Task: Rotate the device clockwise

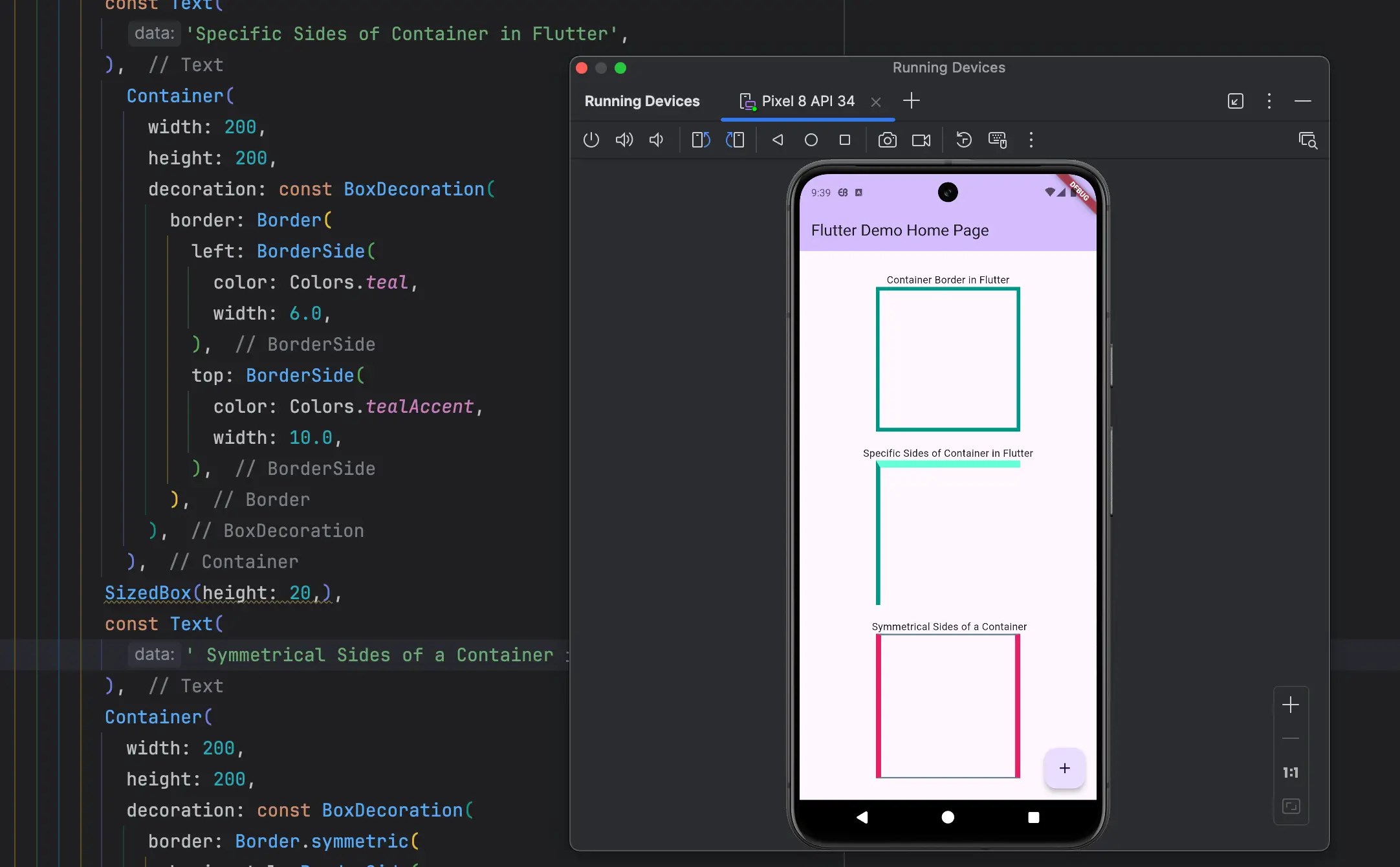Action: click(736, 140)
